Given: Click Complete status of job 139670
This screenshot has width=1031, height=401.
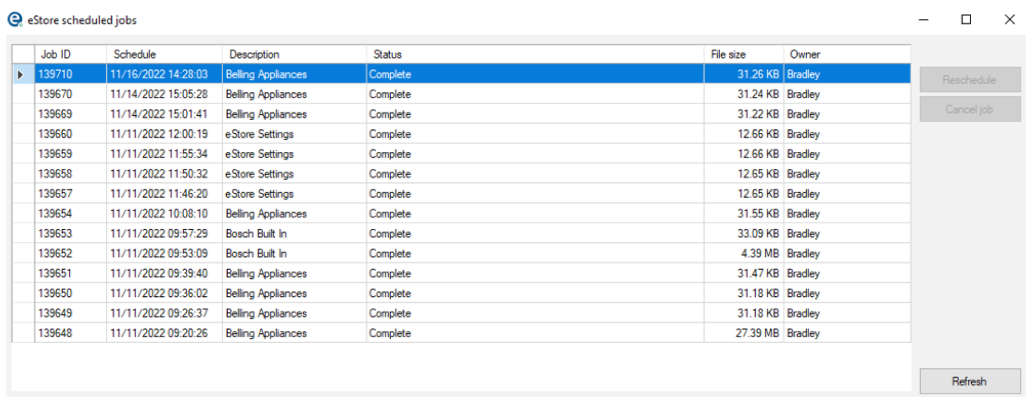Looking at the screenshot, I should click(x=535, y=94).
